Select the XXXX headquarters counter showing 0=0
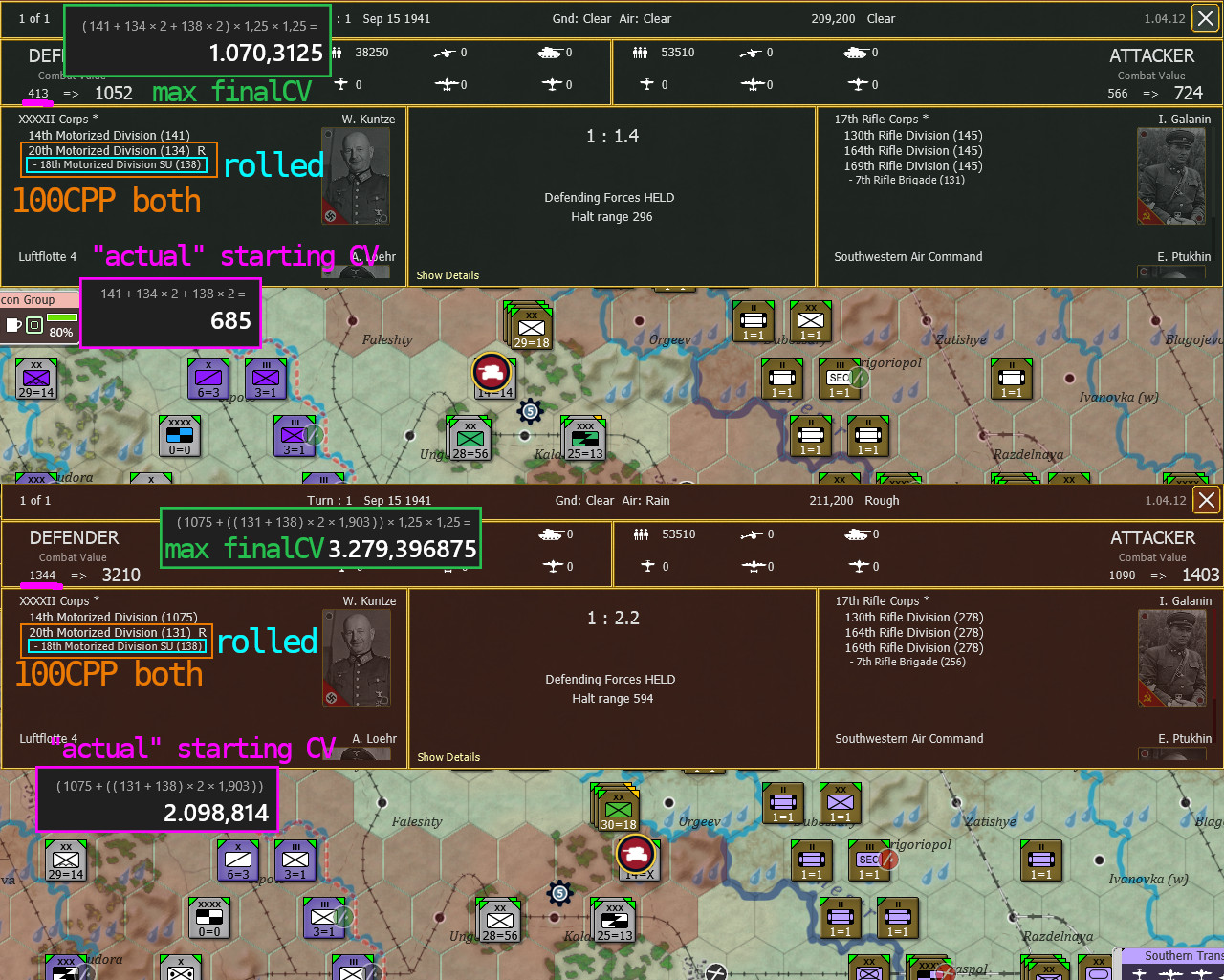The width and height of the screenshot is (1224, 980). click(179, 436)
